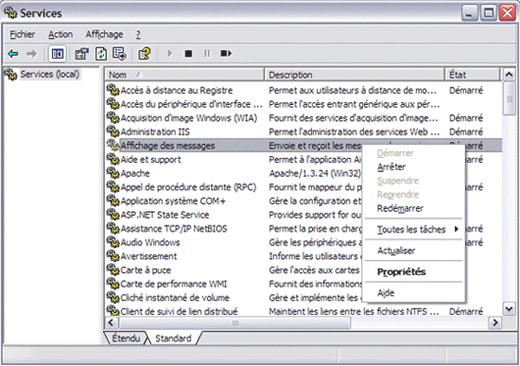Click icon beside Carte à puce
The image size is (520, 366).
pos(113,270)
